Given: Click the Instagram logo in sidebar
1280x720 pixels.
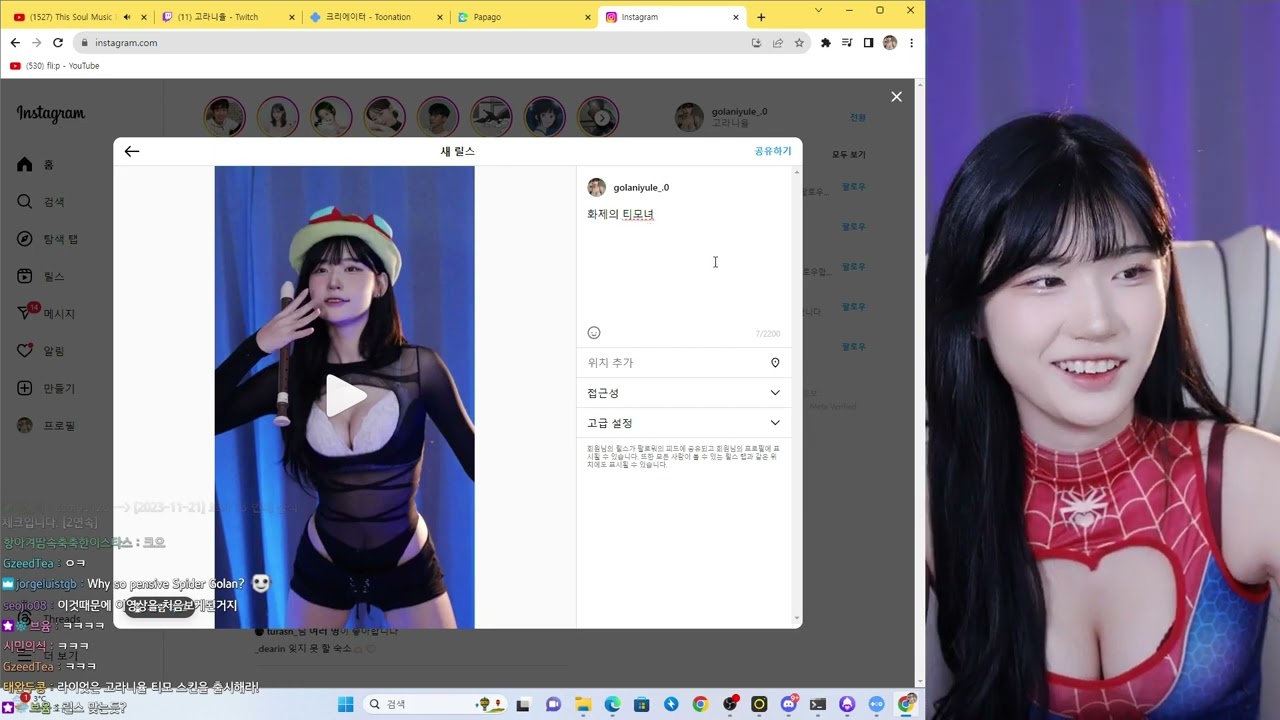Looking at the screenshot, I should (51, 113).
